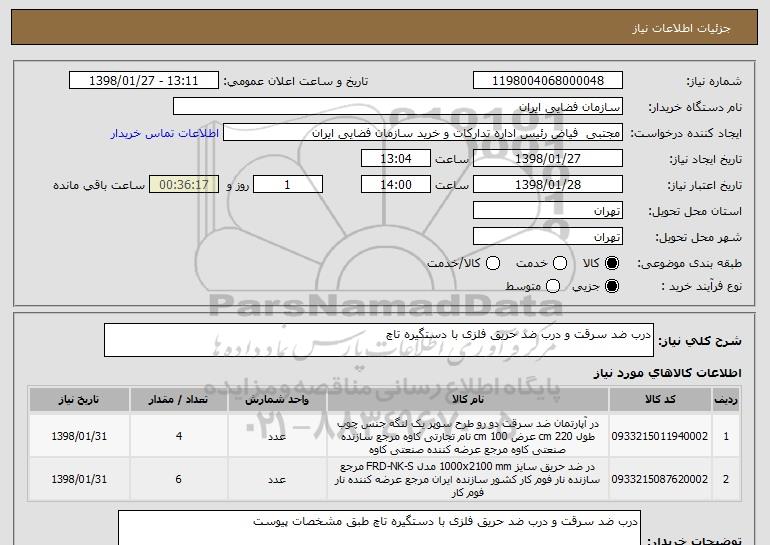Select the کالا/خدمت radio button
The image size is (770, 545).
pos(493,263)
